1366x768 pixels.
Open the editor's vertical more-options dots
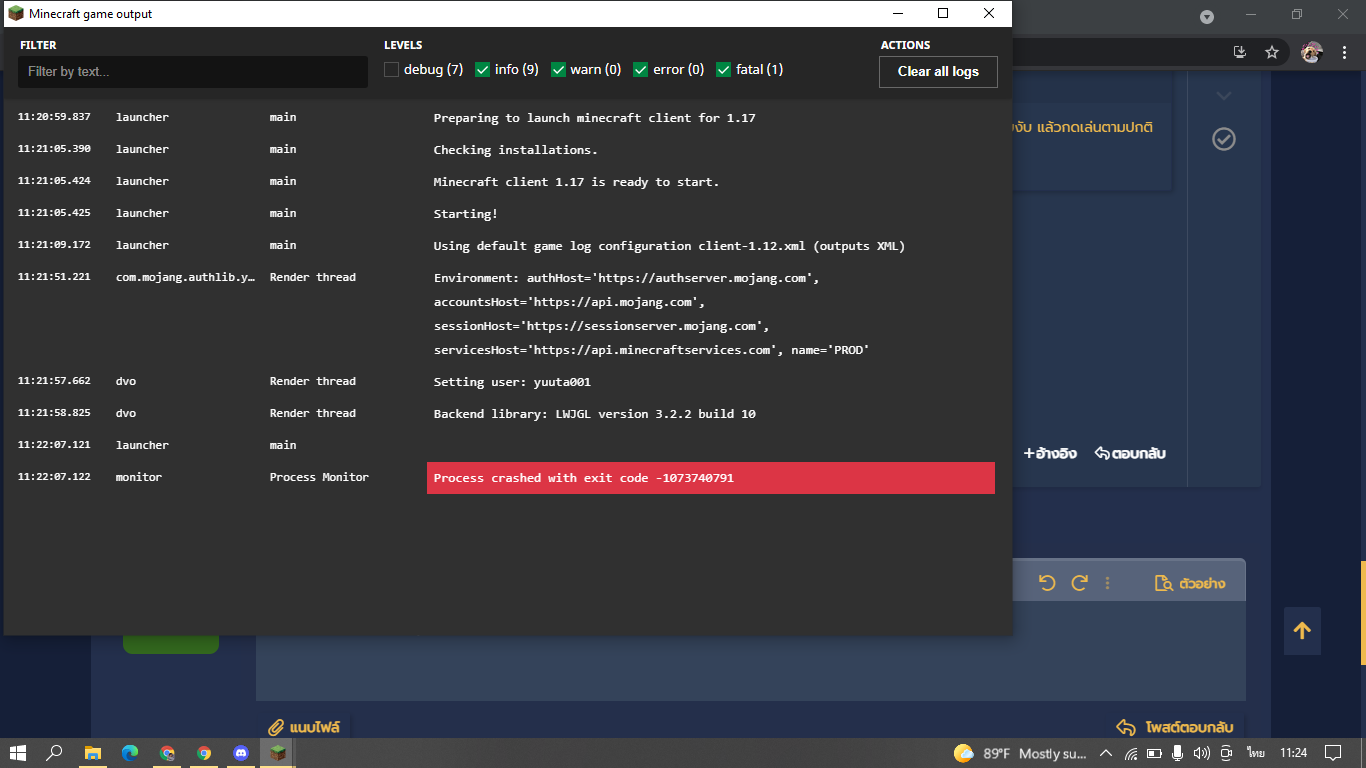(1106, 583)
